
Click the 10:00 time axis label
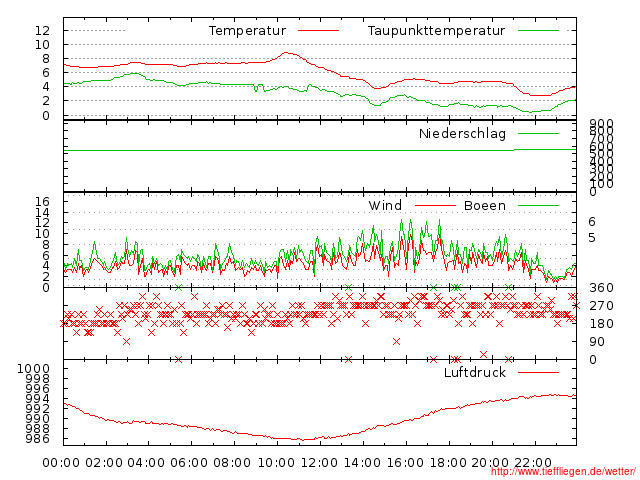(x=277, y=463)
